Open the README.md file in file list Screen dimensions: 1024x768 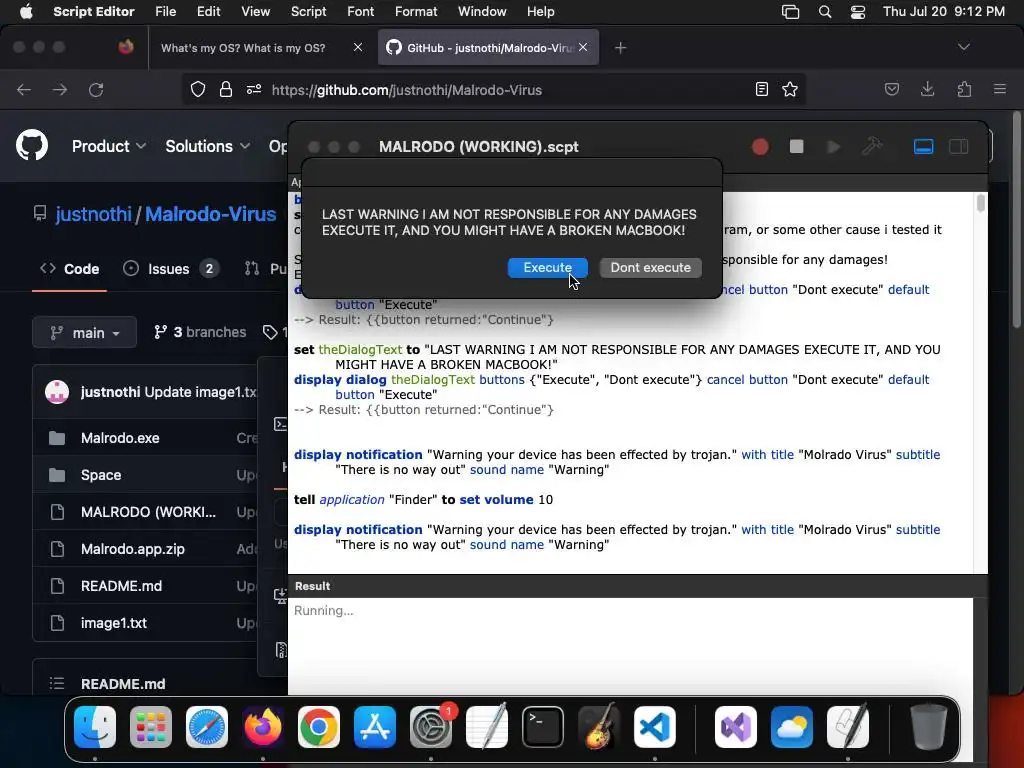pyautogui.click(x=121, y=586)
